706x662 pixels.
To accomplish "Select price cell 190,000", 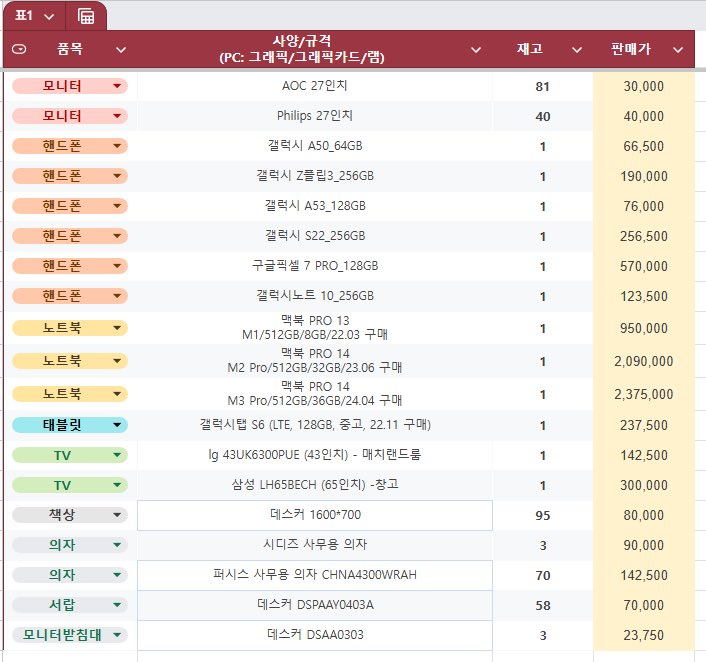I will 644,176.
